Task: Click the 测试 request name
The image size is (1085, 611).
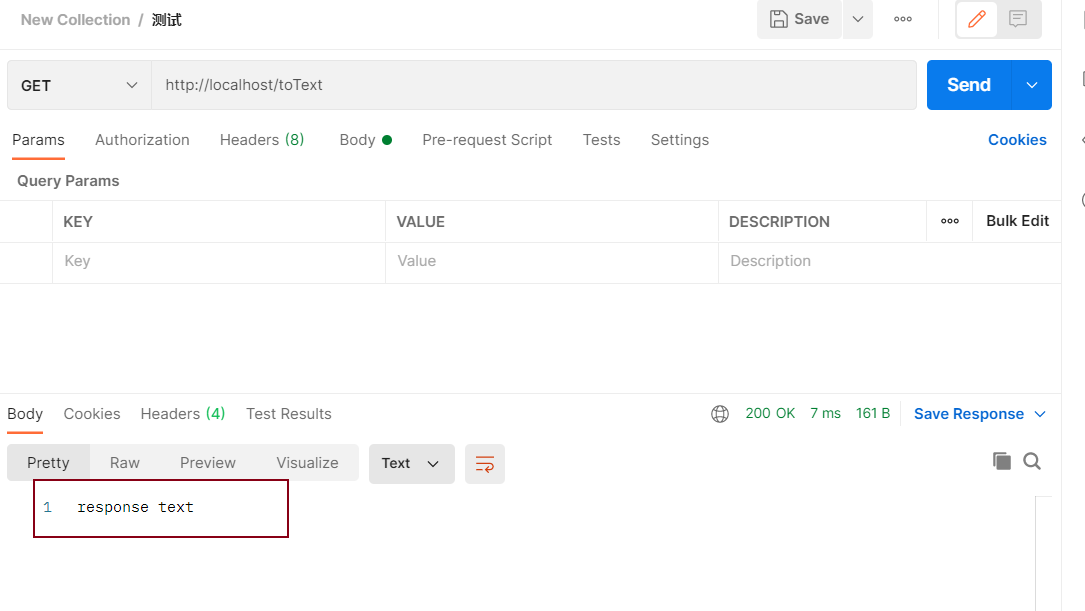Action: coord(167,20)
